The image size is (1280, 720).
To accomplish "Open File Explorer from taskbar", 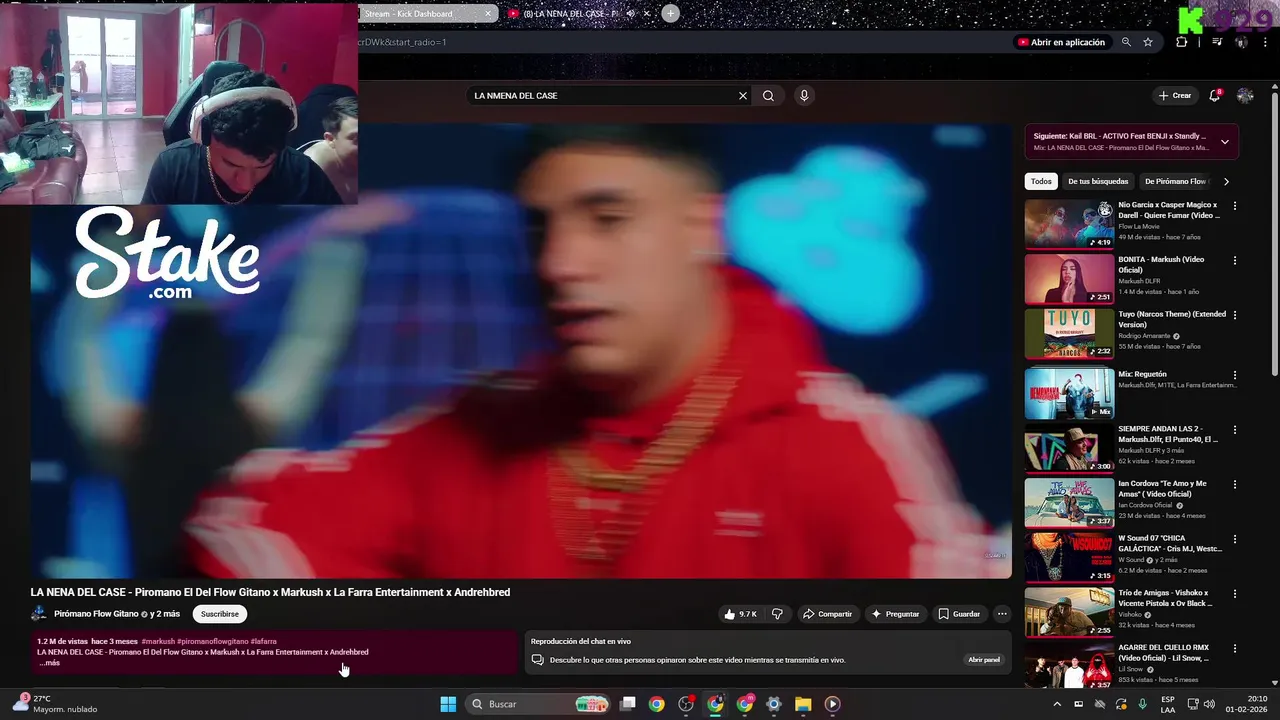I will click(x=803, y=704).
